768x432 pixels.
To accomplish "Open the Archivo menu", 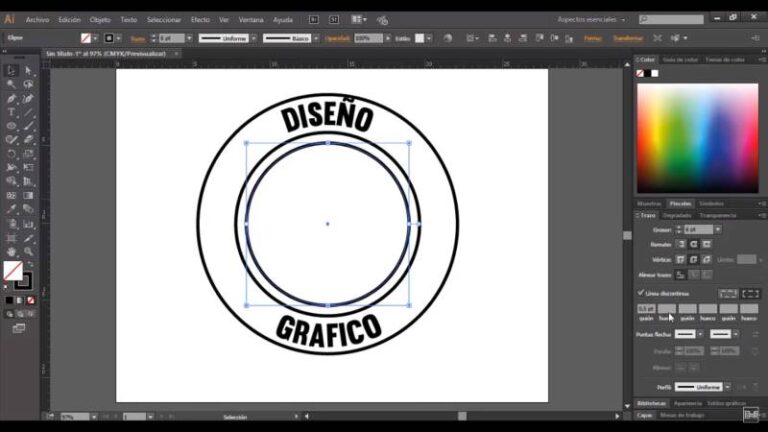I will point(37,20).
